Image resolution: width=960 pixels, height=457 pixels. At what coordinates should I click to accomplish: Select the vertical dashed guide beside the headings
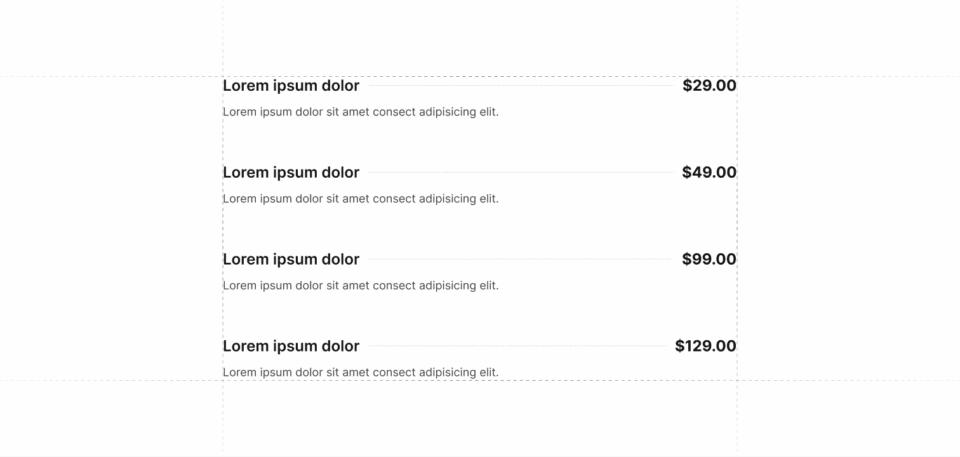coord(222,420)
